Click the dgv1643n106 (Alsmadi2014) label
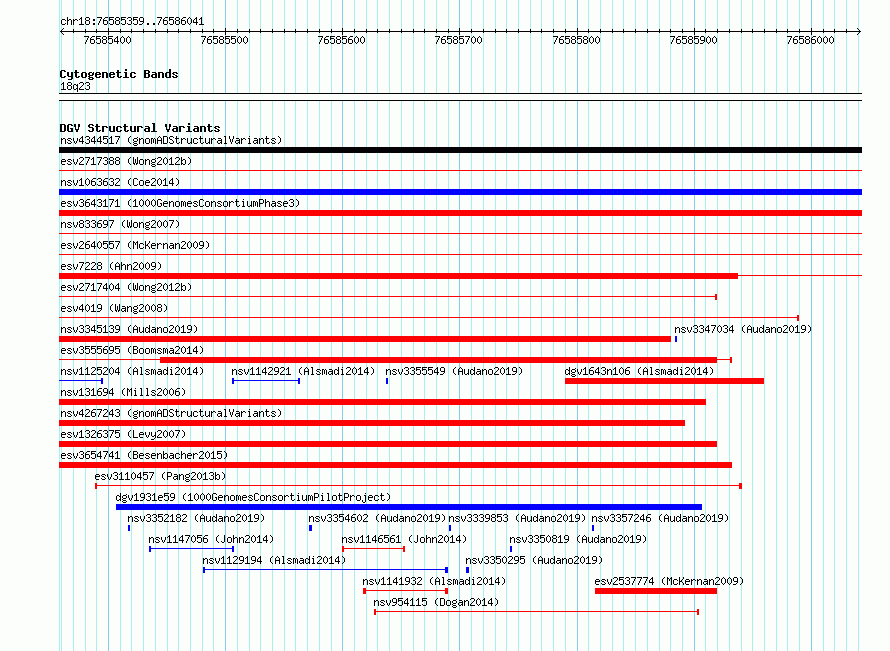Viewport: 890px width, 651px height. (x=639, y=371)
